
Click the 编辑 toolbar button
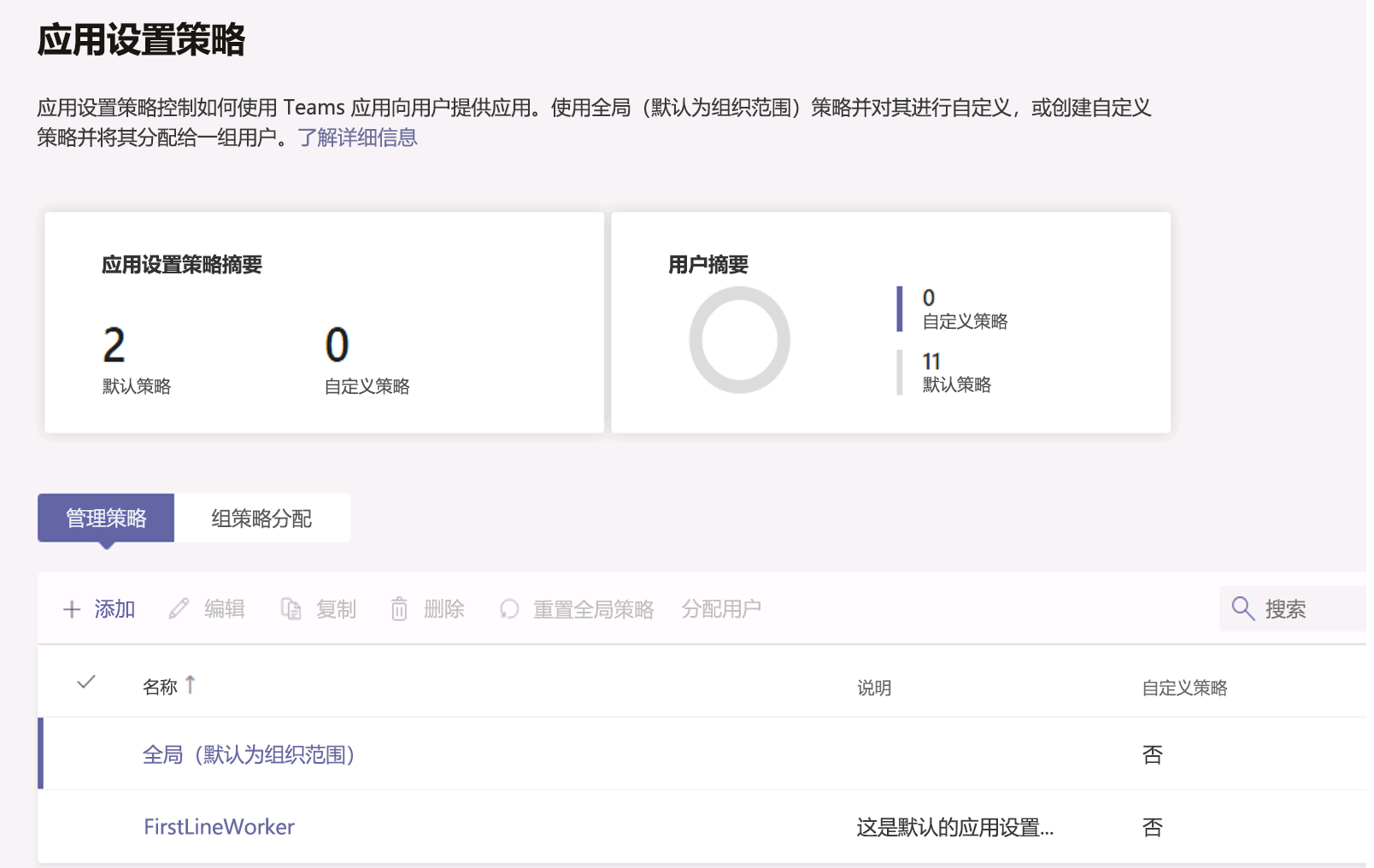207,609
